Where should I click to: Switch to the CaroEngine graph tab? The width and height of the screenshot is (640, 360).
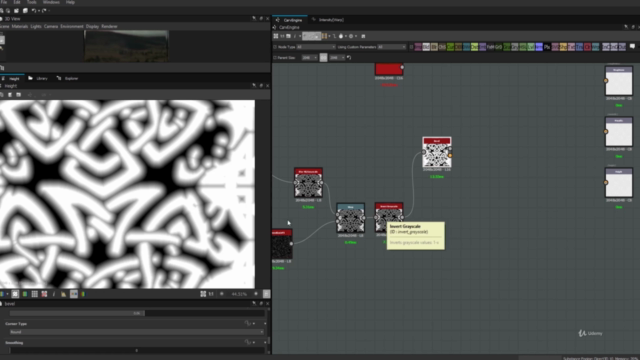(289, 20)
